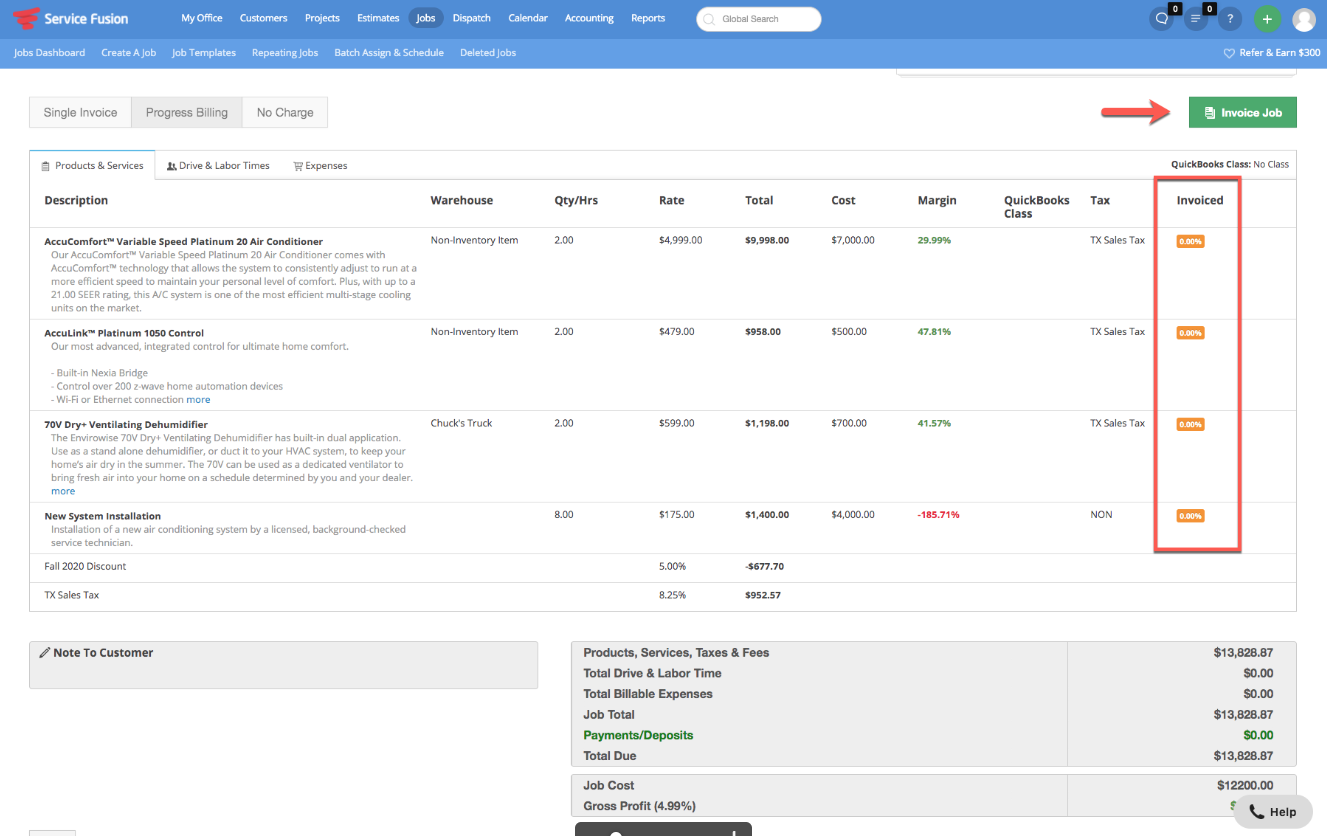Open Repeating Jobs

point(285,53)
